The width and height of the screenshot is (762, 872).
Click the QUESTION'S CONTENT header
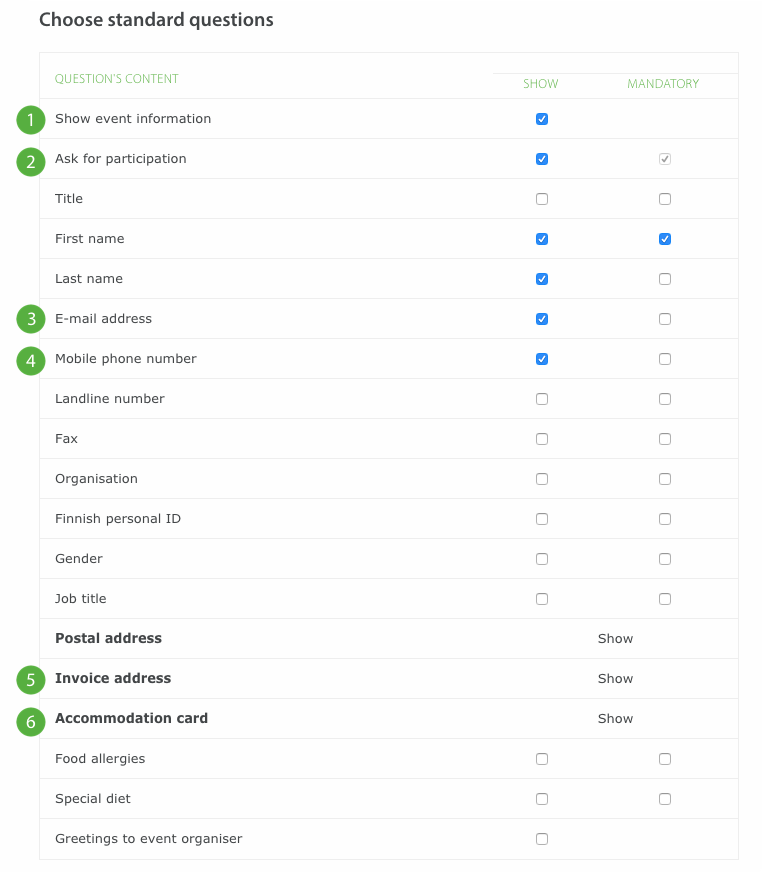pos(117,77)
